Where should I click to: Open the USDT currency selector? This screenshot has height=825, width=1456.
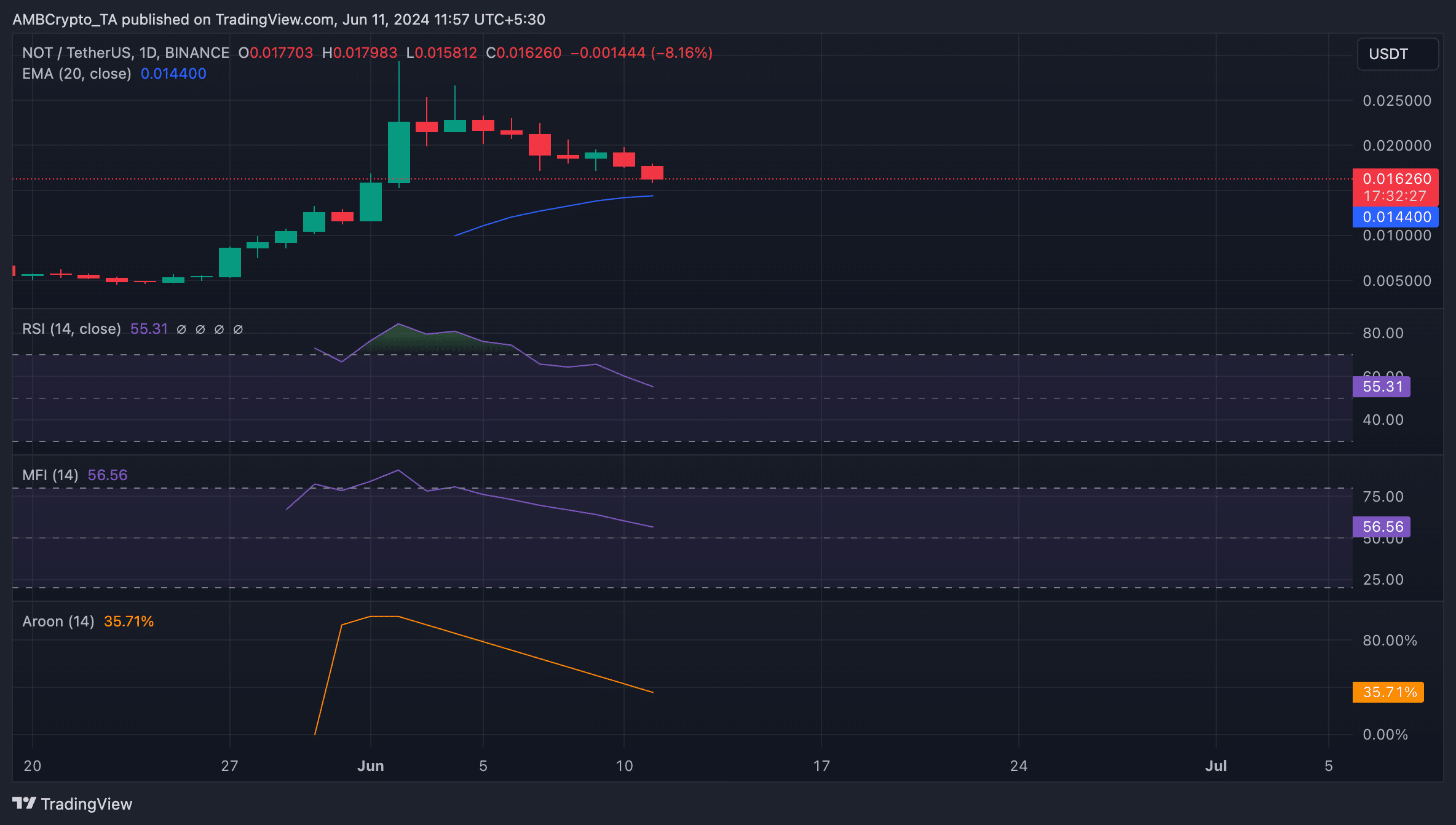tap(1398, 54)
